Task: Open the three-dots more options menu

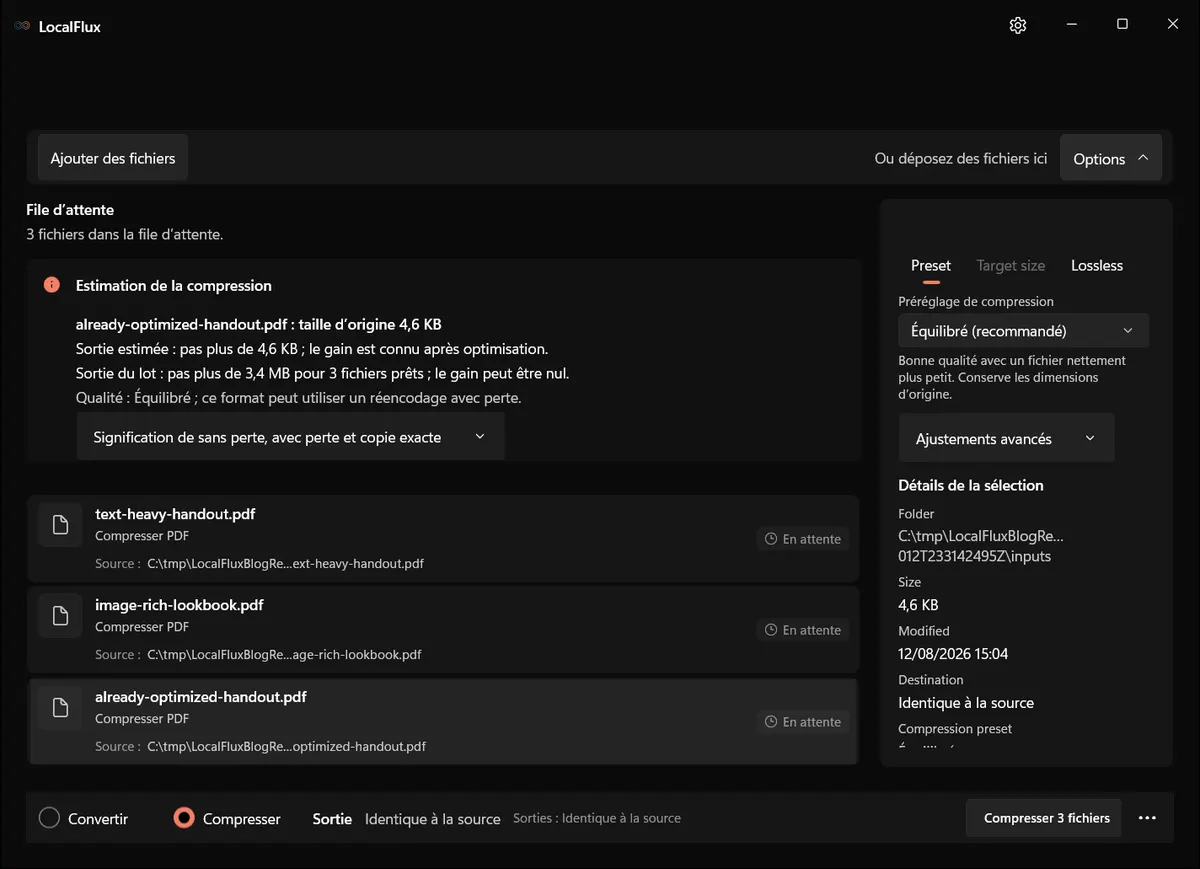Action: (1147, 818)
